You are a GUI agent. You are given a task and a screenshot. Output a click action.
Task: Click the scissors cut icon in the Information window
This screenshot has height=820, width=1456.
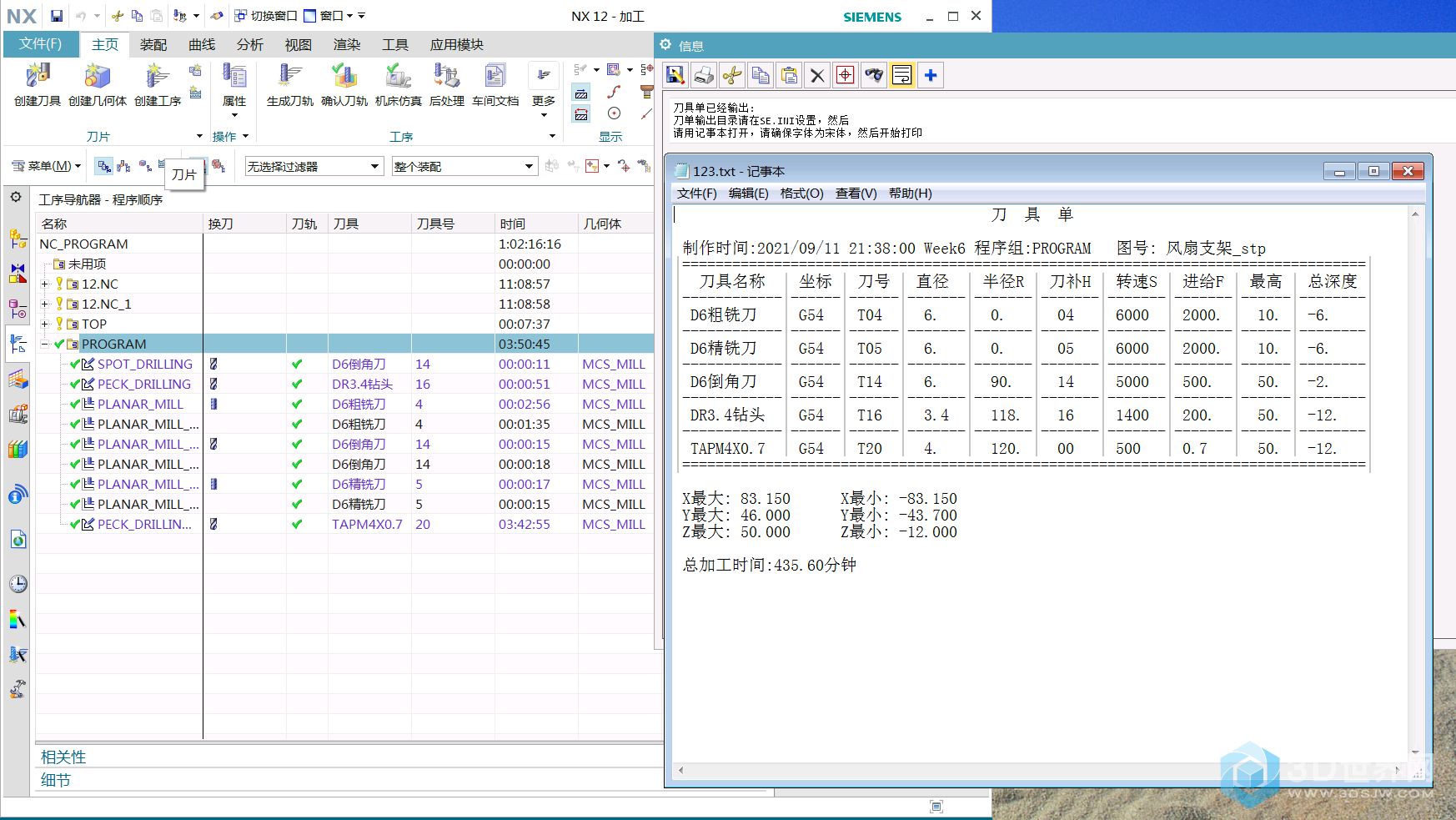point(732,76)
